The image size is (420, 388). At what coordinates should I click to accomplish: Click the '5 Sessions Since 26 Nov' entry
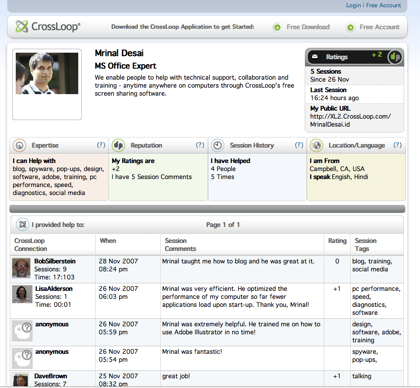(354, 75)
